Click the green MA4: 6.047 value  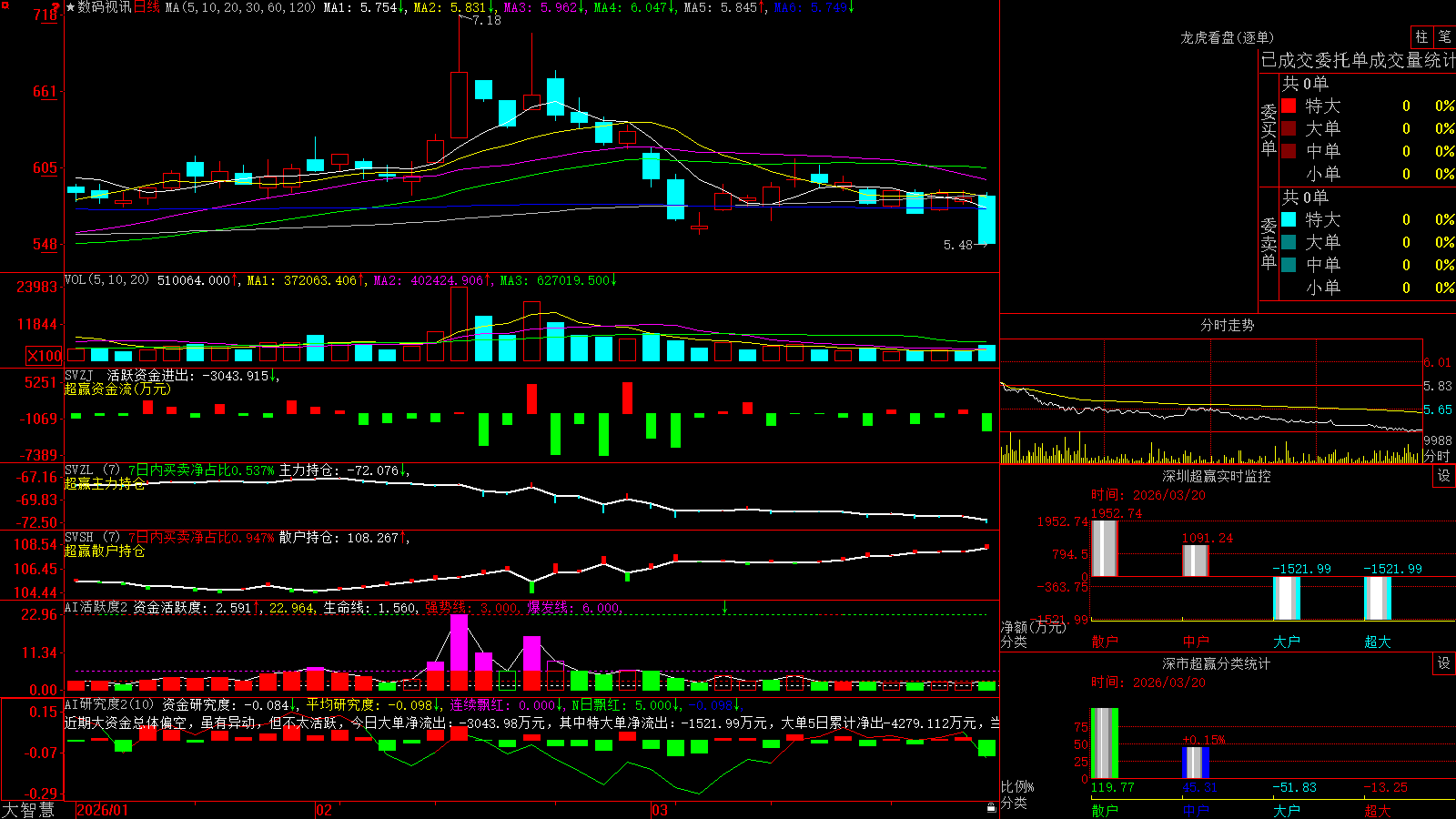pos(634,7)
